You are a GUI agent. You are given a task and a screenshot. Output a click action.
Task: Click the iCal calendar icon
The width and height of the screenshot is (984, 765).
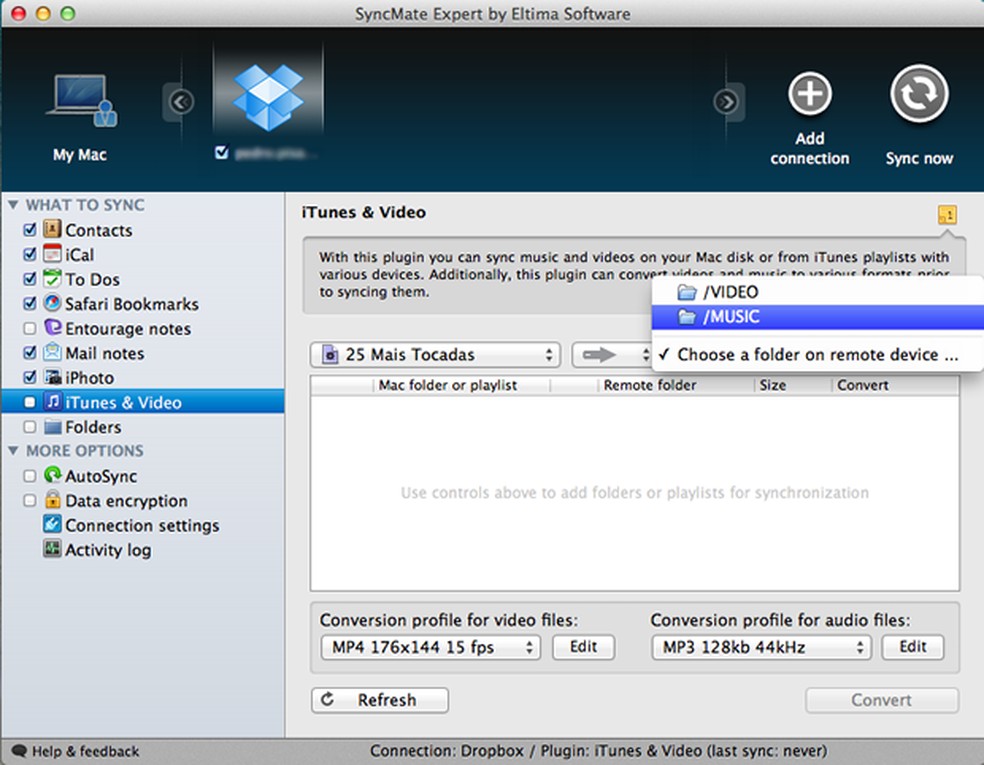[52, 254]
